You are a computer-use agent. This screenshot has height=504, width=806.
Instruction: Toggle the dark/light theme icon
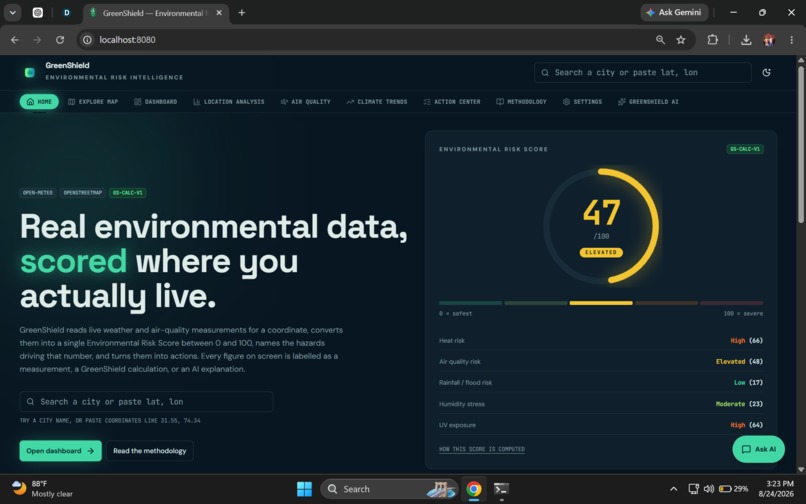[766, 73]
